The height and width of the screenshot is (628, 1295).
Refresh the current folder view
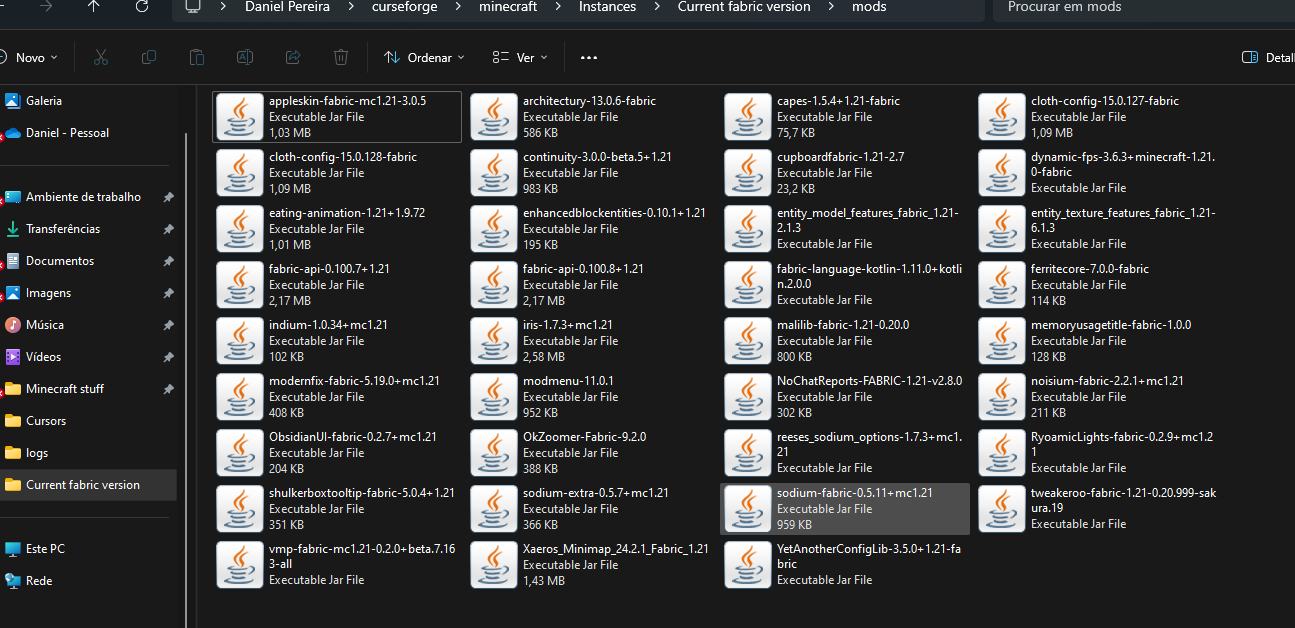click(x=142, y=7)
